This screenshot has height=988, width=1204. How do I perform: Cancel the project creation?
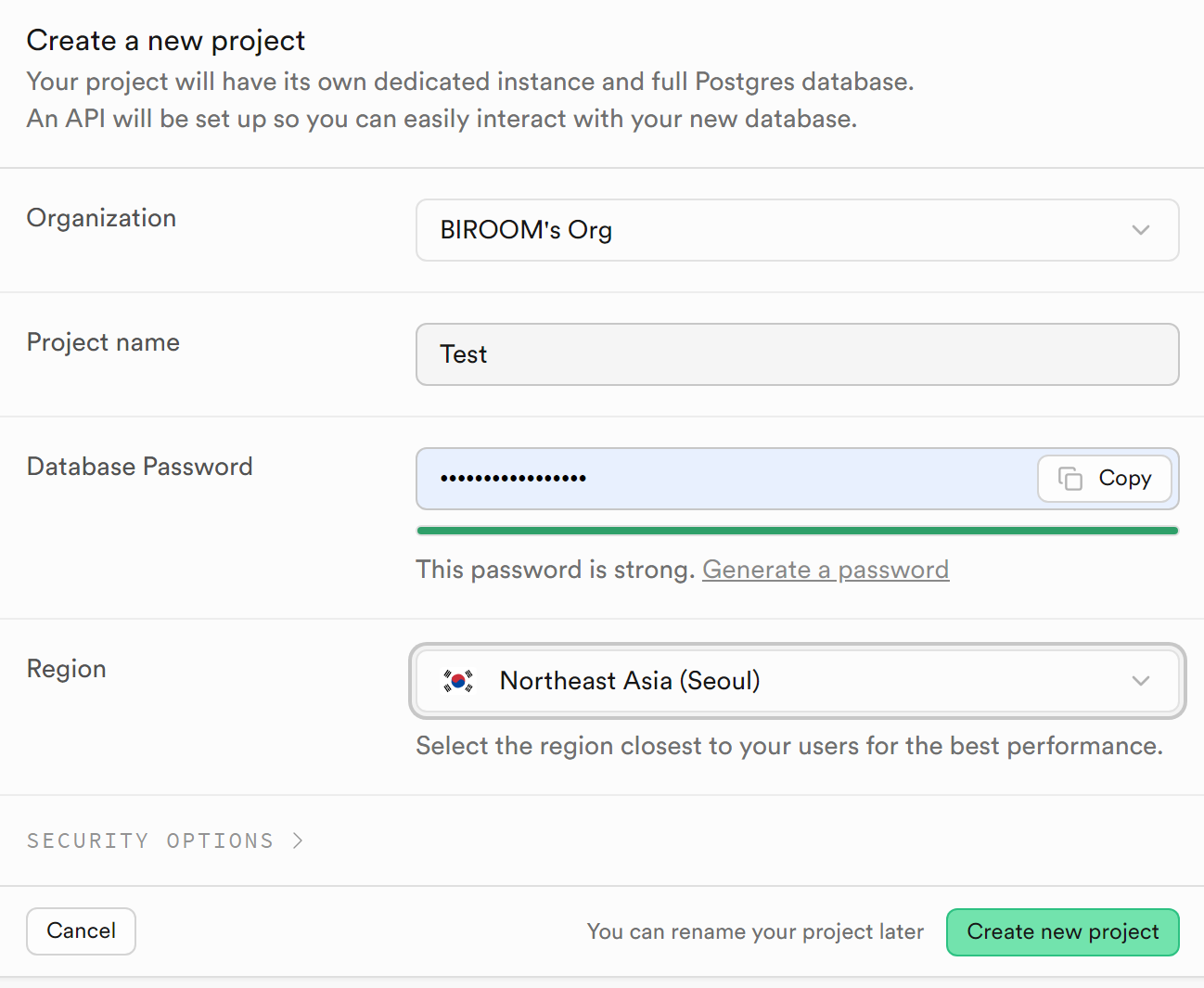pos(81,931)
